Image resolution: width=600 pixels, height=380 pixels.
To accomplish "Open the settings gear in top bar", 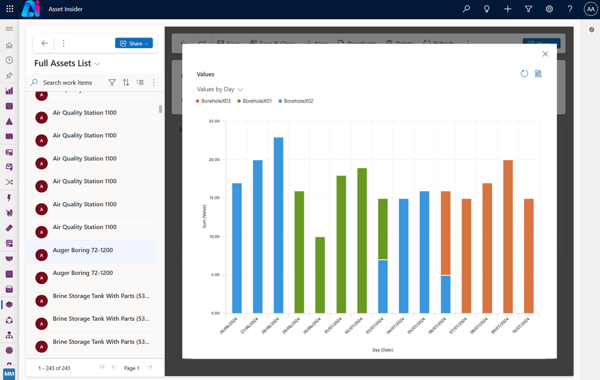I will (549, 8).
